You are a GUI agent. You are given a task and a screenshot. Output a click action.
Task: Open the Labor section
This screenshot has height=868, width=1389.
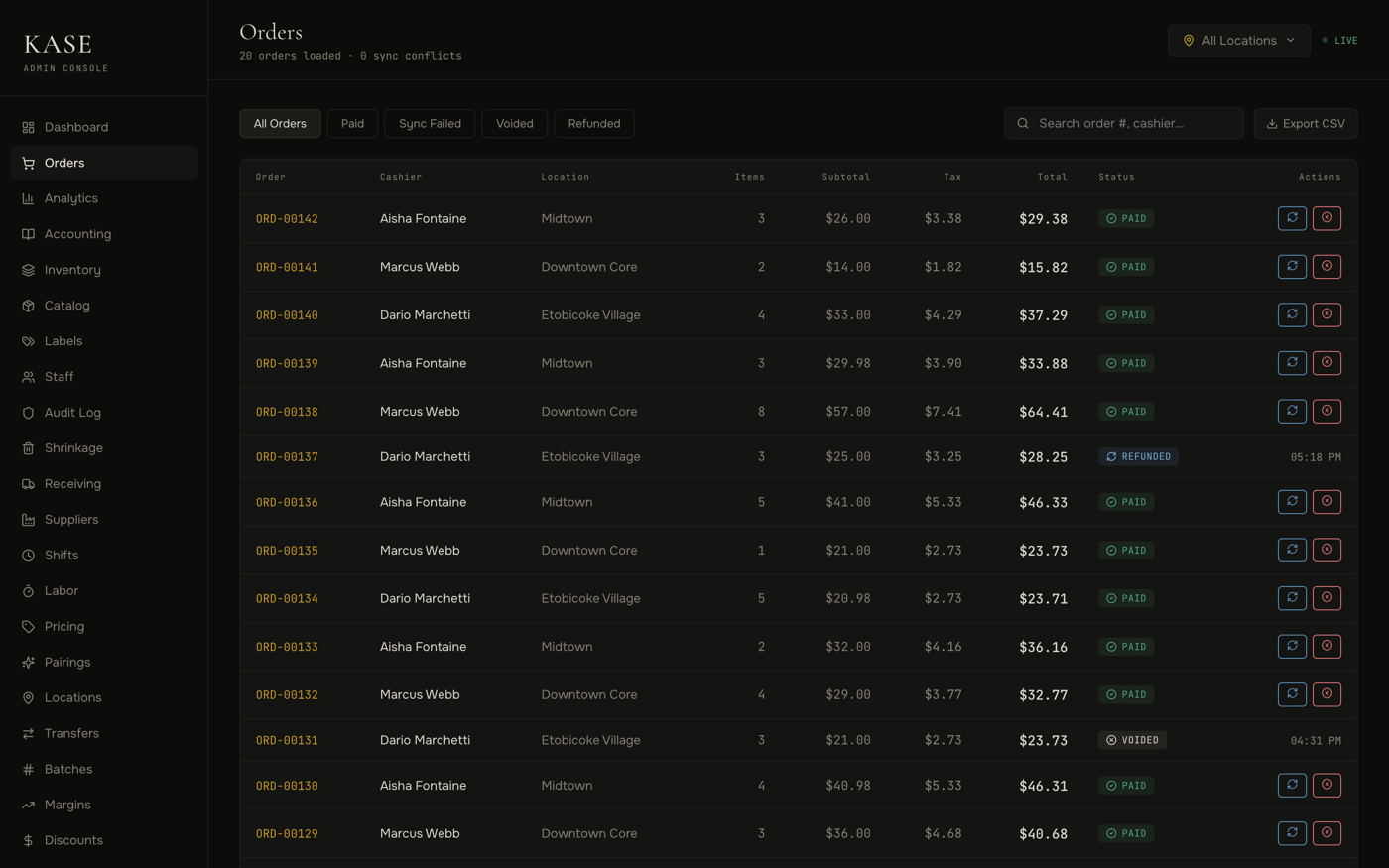[x=103, y=591]
